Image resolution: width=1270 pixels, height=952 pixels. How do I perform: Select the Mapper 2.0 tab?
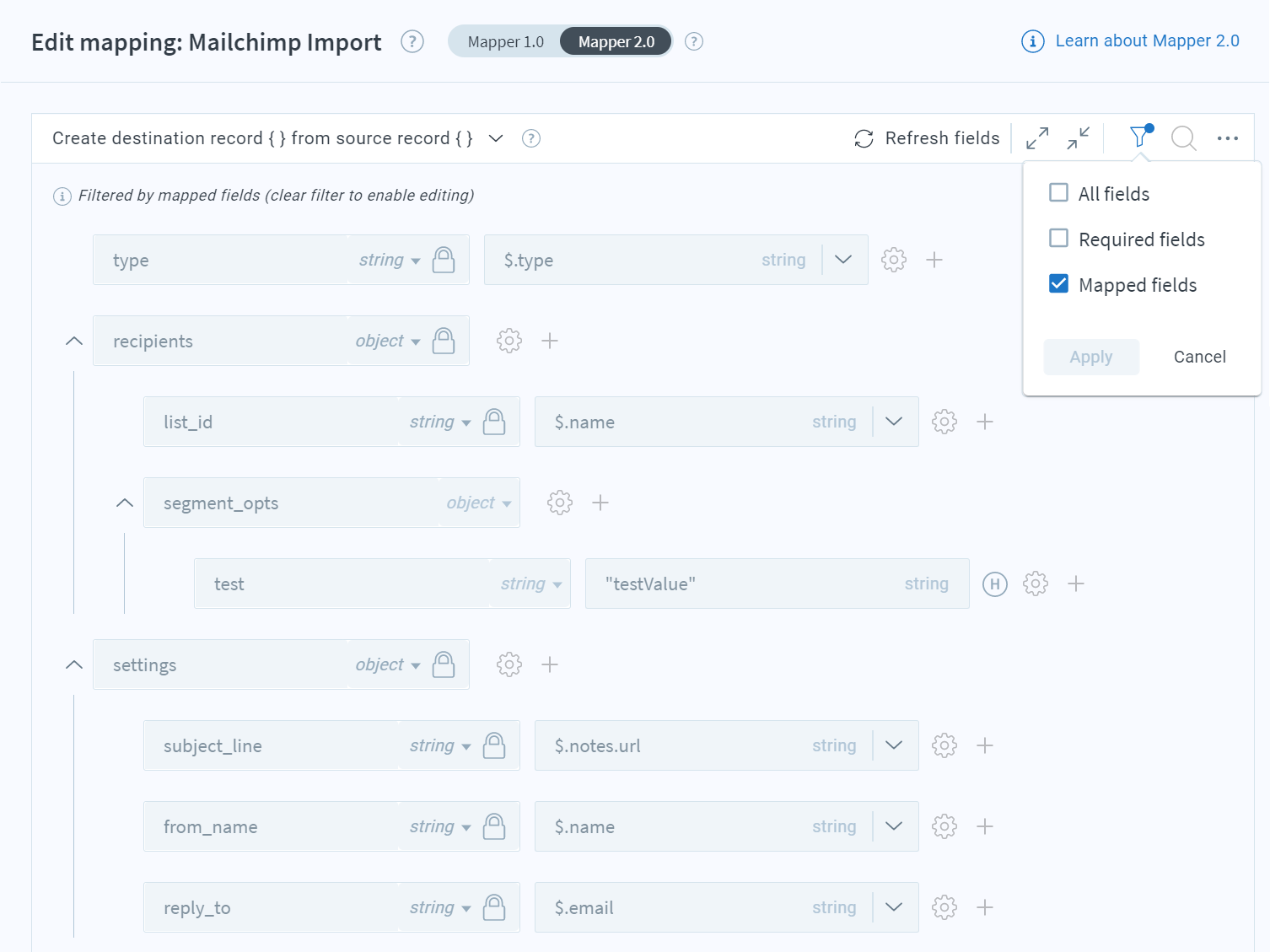pyautogui.click(x=615, y=40)
